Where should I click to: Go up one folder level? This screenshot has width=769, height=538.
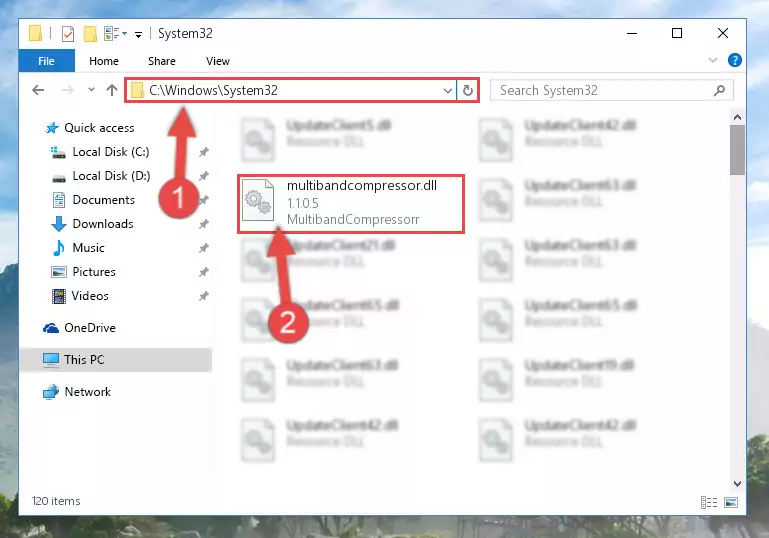click(112, 90)
